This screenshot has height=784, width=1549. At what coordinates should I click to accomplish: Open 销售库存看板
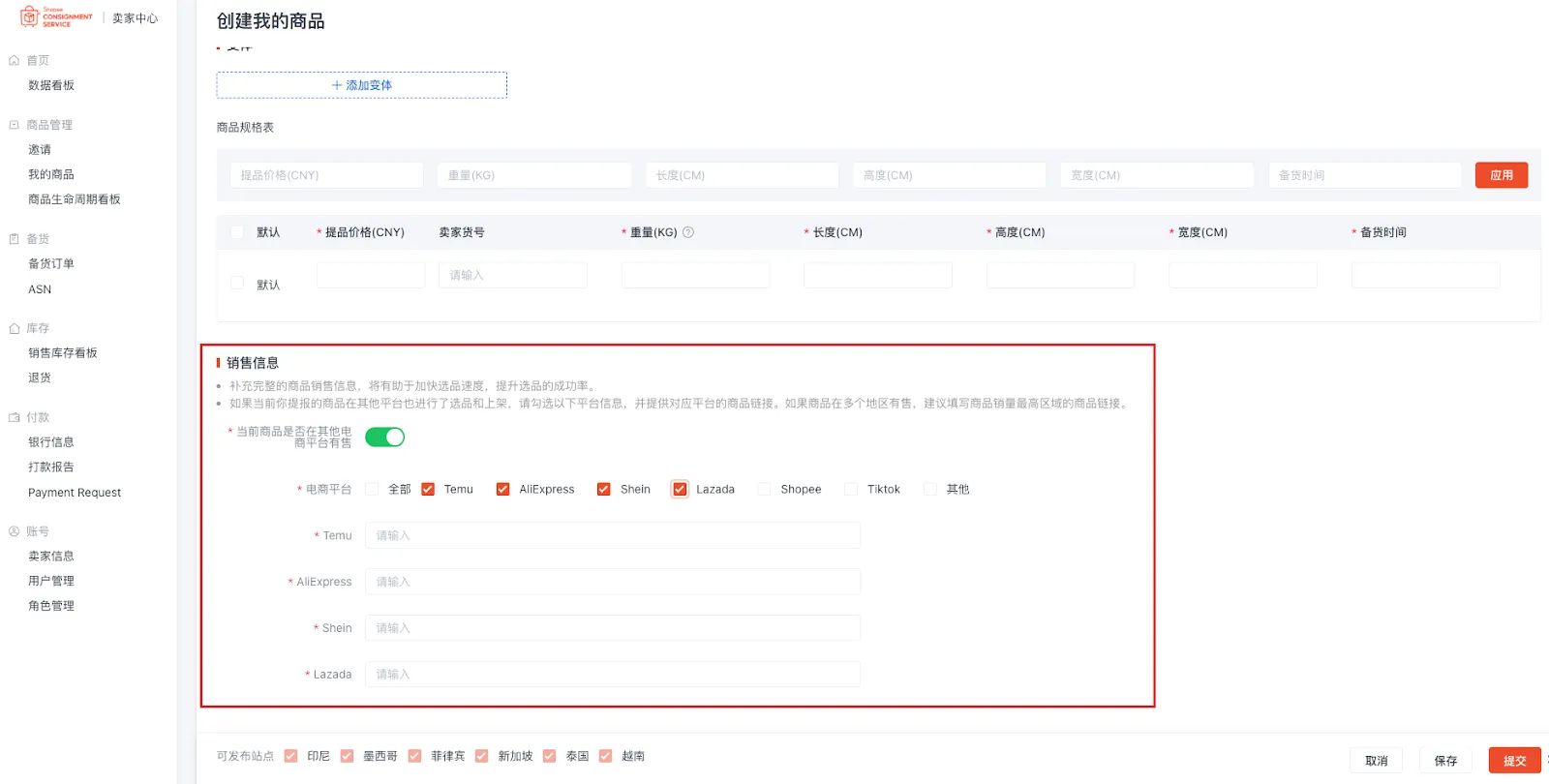click(63, 353)
